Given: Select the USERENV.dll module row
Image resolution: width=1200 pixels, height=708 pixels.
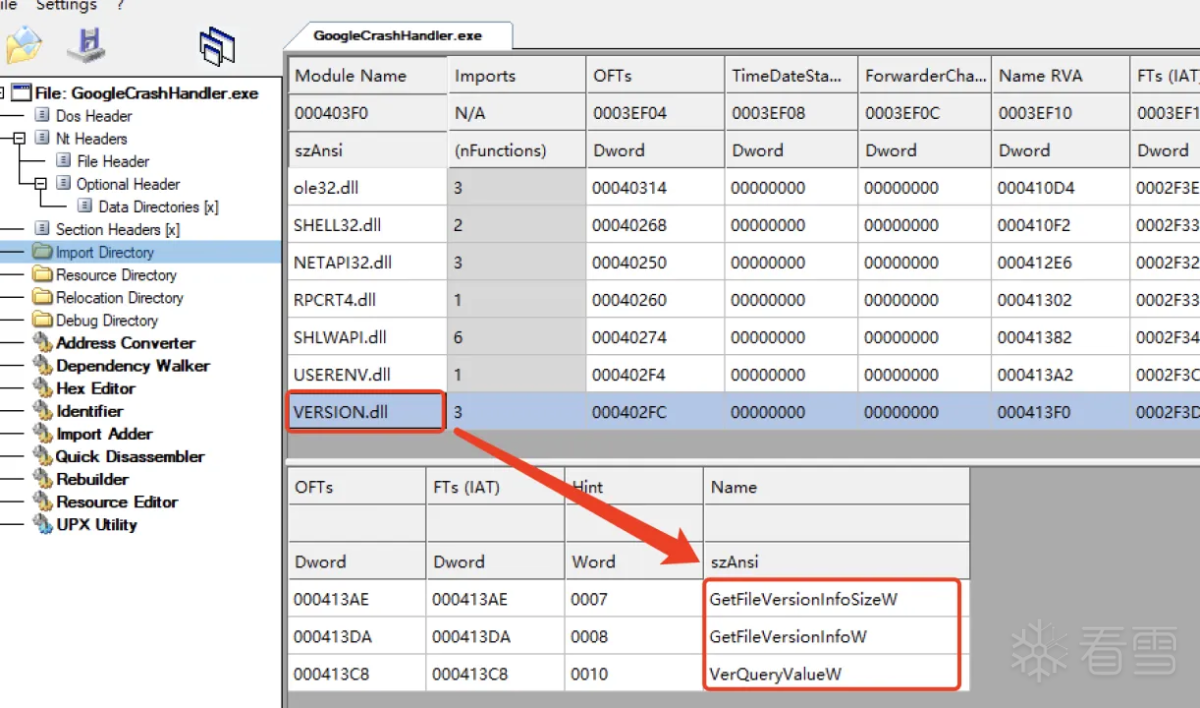Looking at the screenshot, I should (744, 375).
